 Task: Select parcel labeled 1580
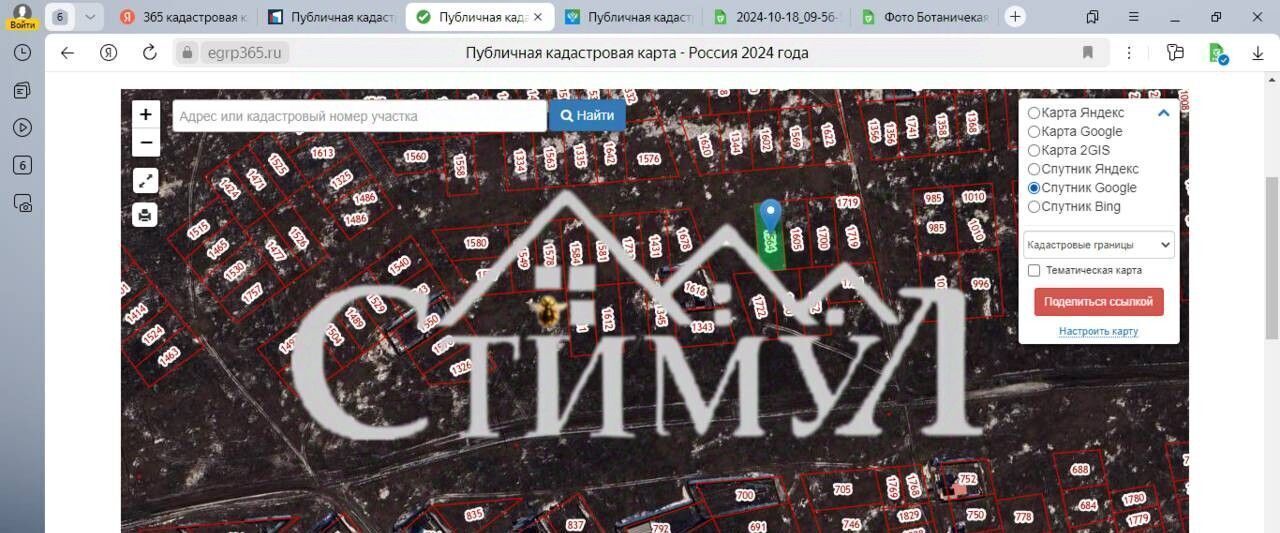click(x=476, y=243)
